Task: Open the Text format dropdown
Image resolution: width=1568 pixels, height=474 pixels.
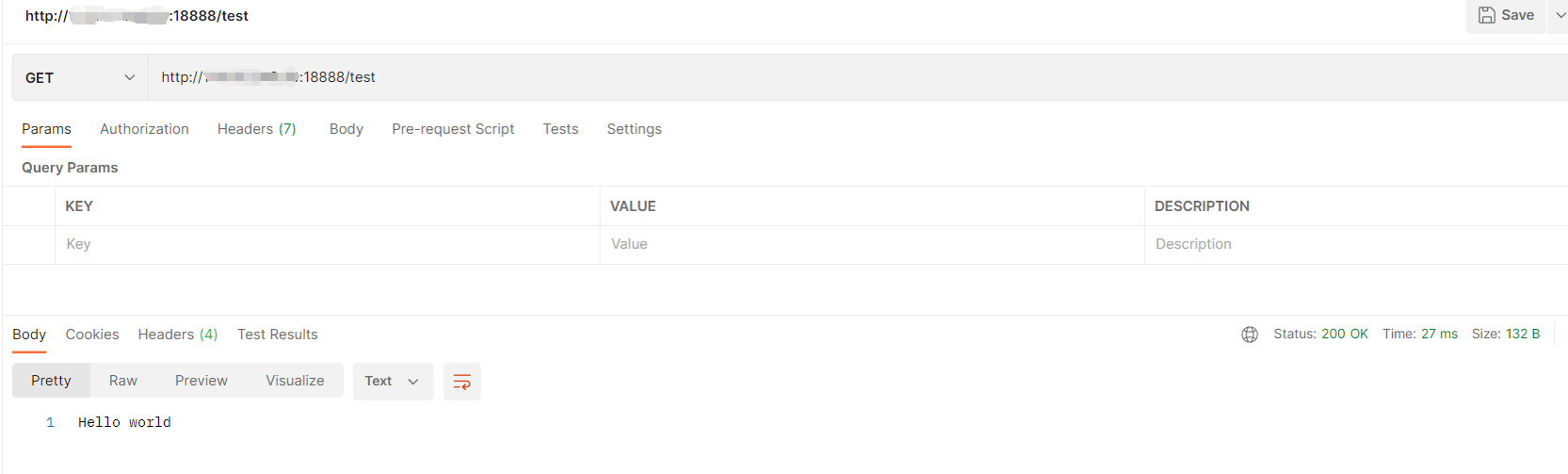Action: pos(392,382)
